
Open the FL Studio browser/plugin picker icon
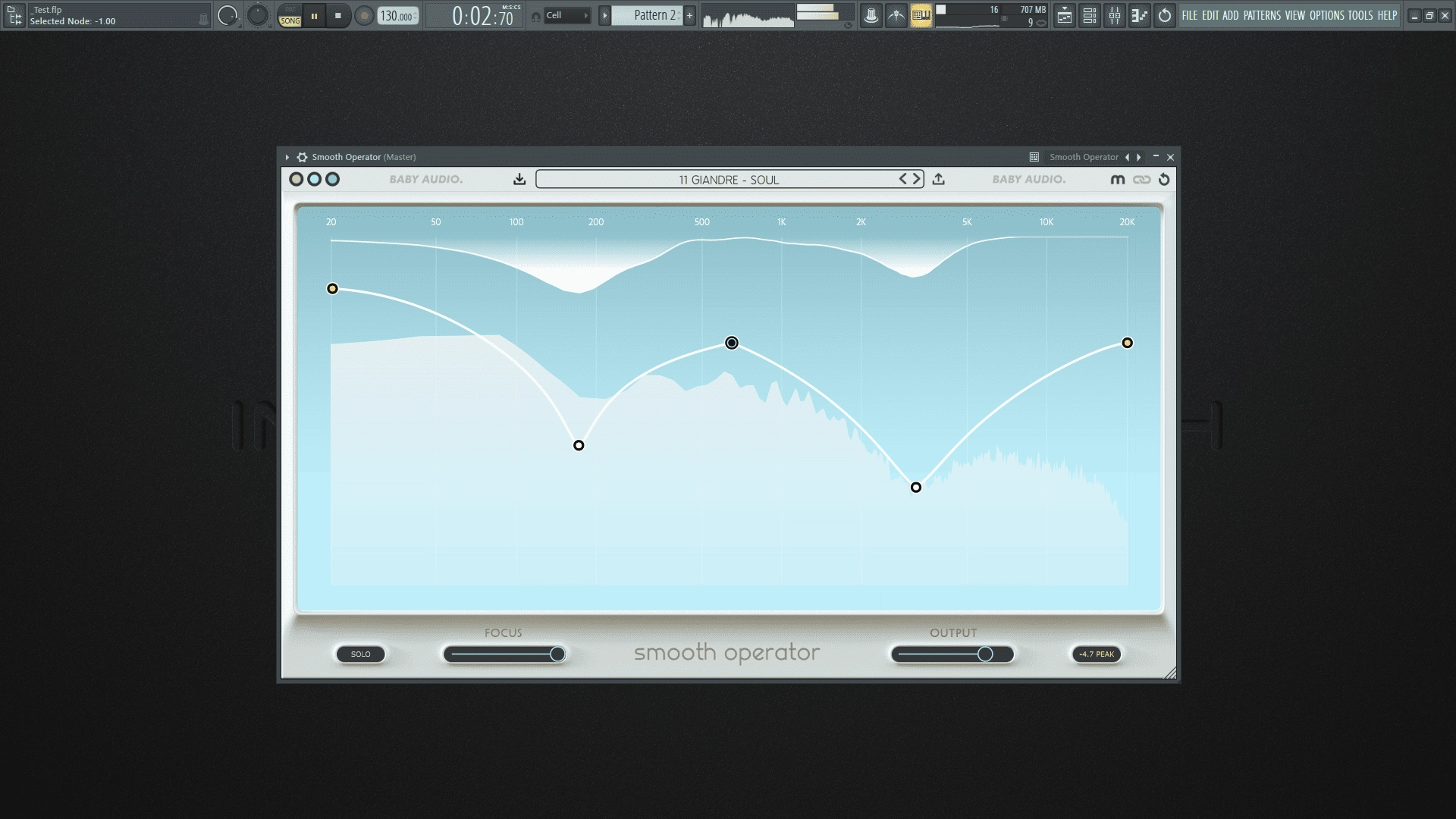[x=14, y=15]
